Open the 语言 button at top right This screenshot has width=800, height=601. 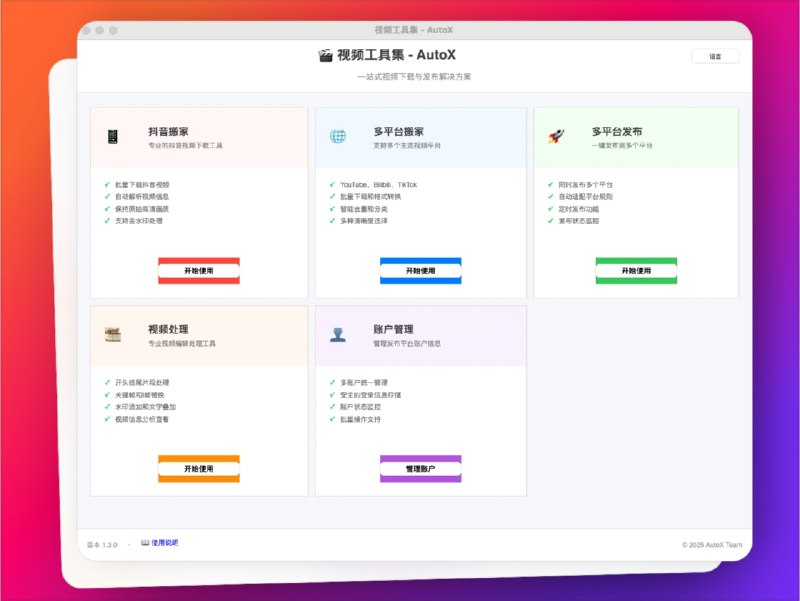coord(714,56)
